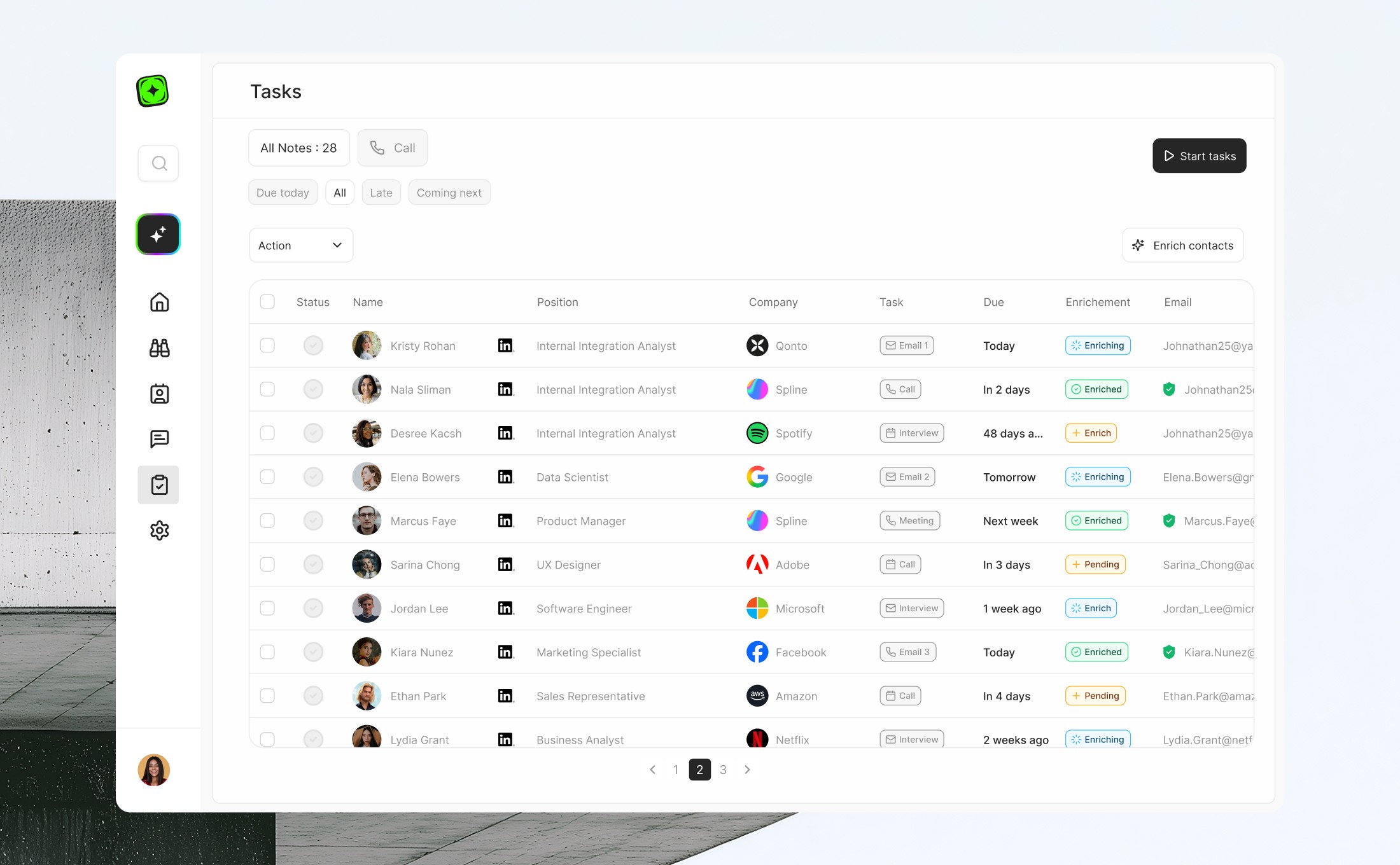Mark Elena Bowers task status complete

click(313, 477)
